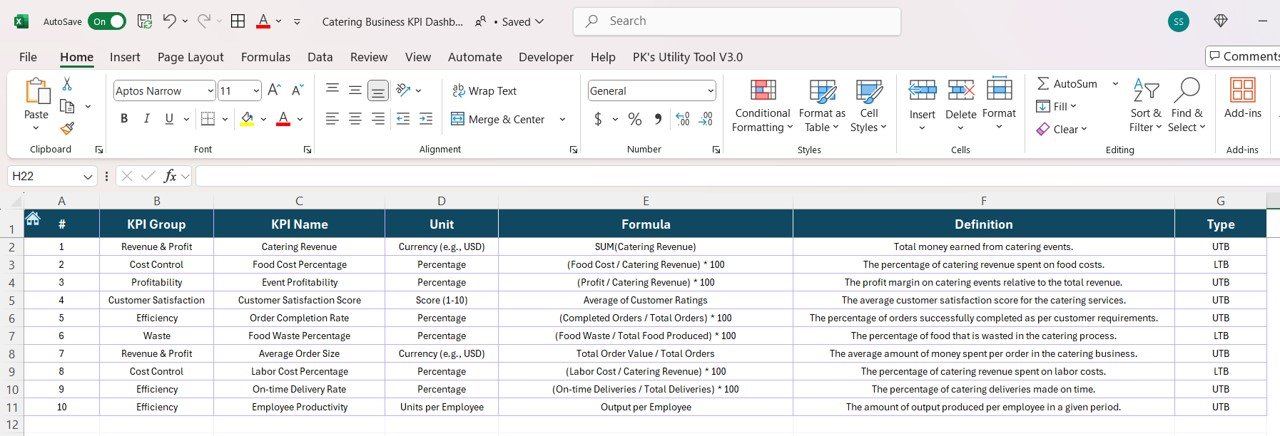This screenshot has width=1280, height=436.
Task: Open the Find & Select dropdown
Action: 1187,106
